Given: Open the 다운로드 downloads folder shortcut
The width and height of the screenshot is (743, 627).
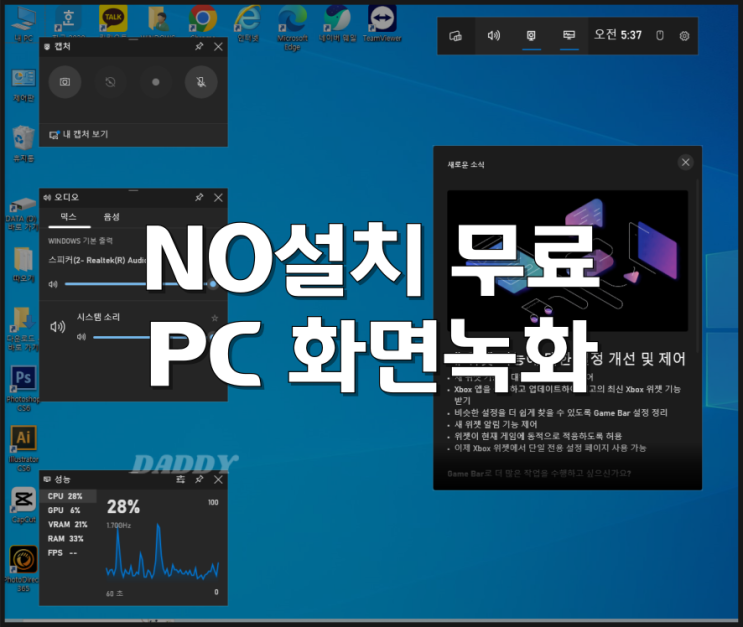Looking at the screenshot, I should [x=22, y=328].
